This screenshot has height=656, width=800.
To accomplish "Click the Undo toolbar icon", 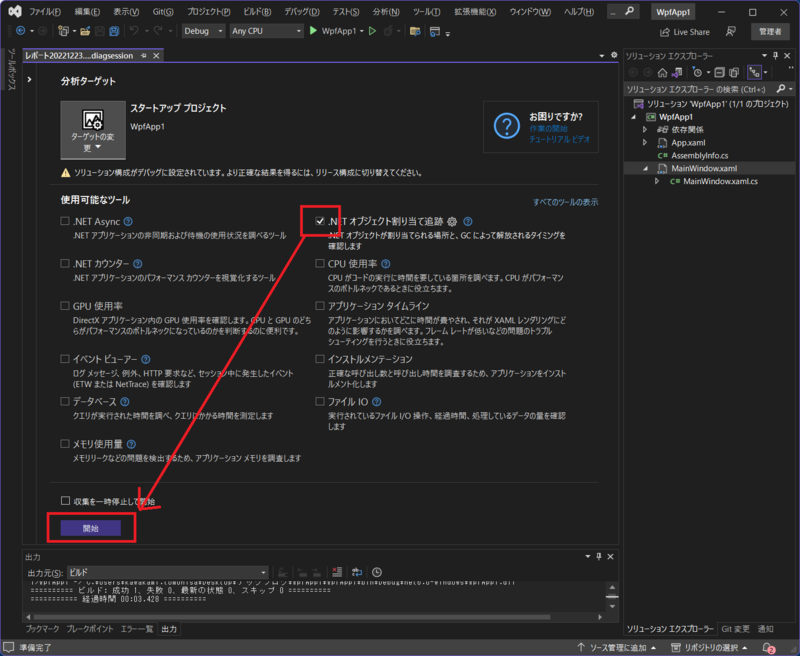I will tap(134, 31).
